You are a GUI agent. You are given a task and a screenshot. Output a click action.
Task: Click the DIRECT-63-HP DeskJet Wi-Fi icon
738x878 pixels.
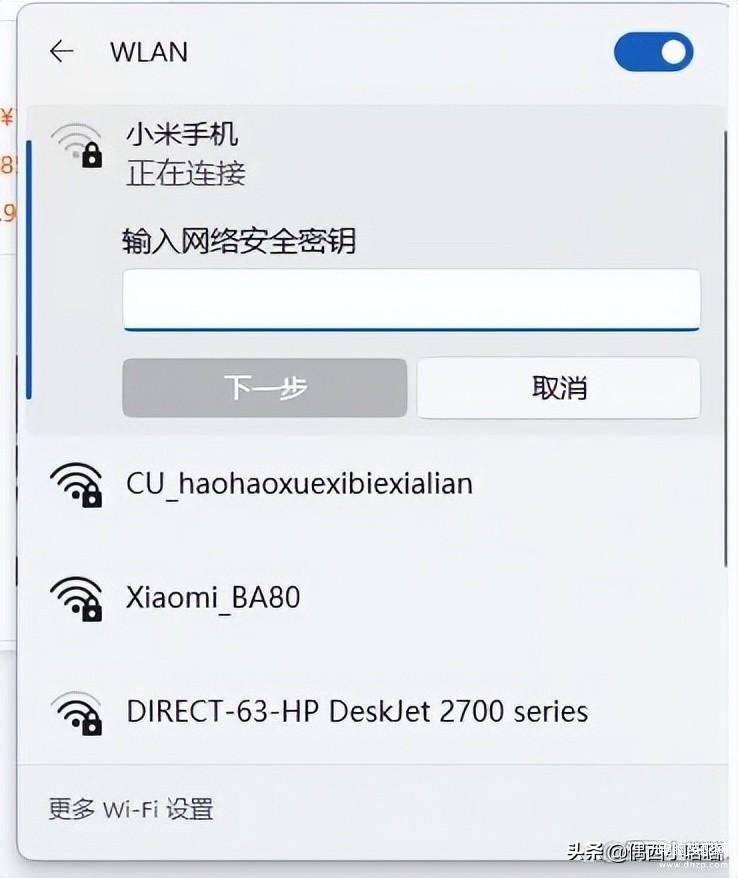pyautogui.click(x=76, y=713)
